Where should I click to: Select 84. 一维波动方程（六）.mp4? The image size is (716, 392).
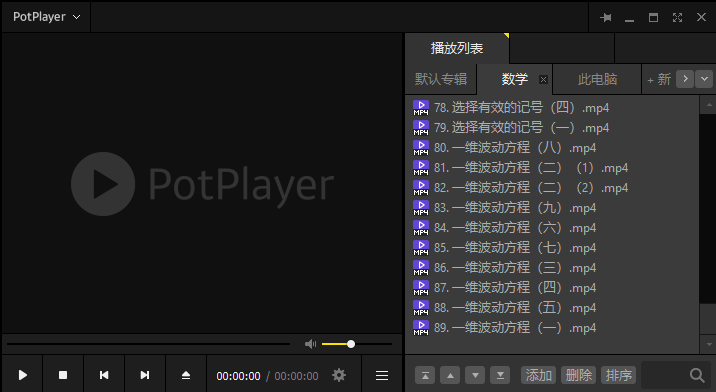[552, 228]
